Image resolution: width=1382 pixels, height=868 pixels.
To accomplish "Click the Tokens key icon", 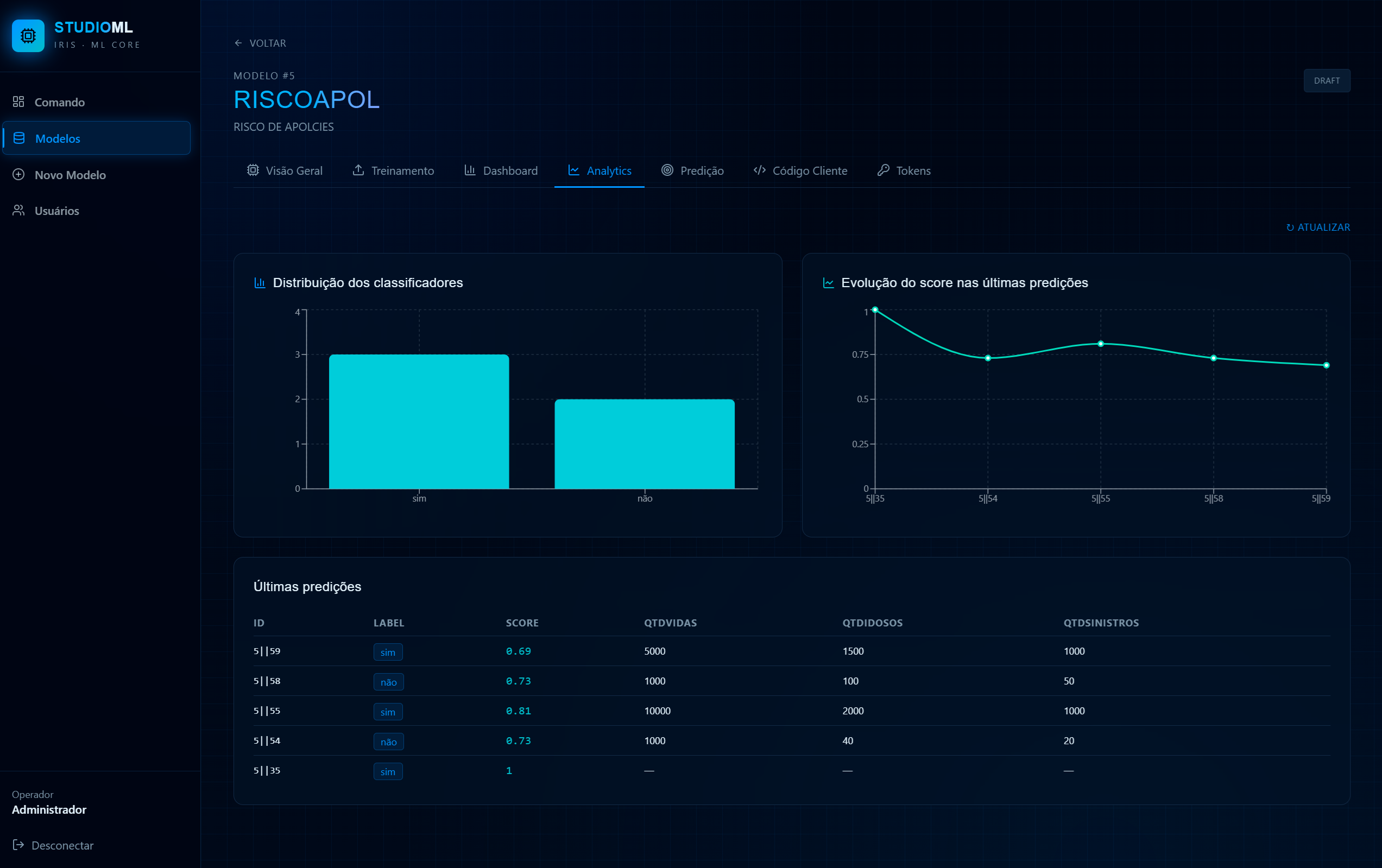I will click(x=884, y=170).
